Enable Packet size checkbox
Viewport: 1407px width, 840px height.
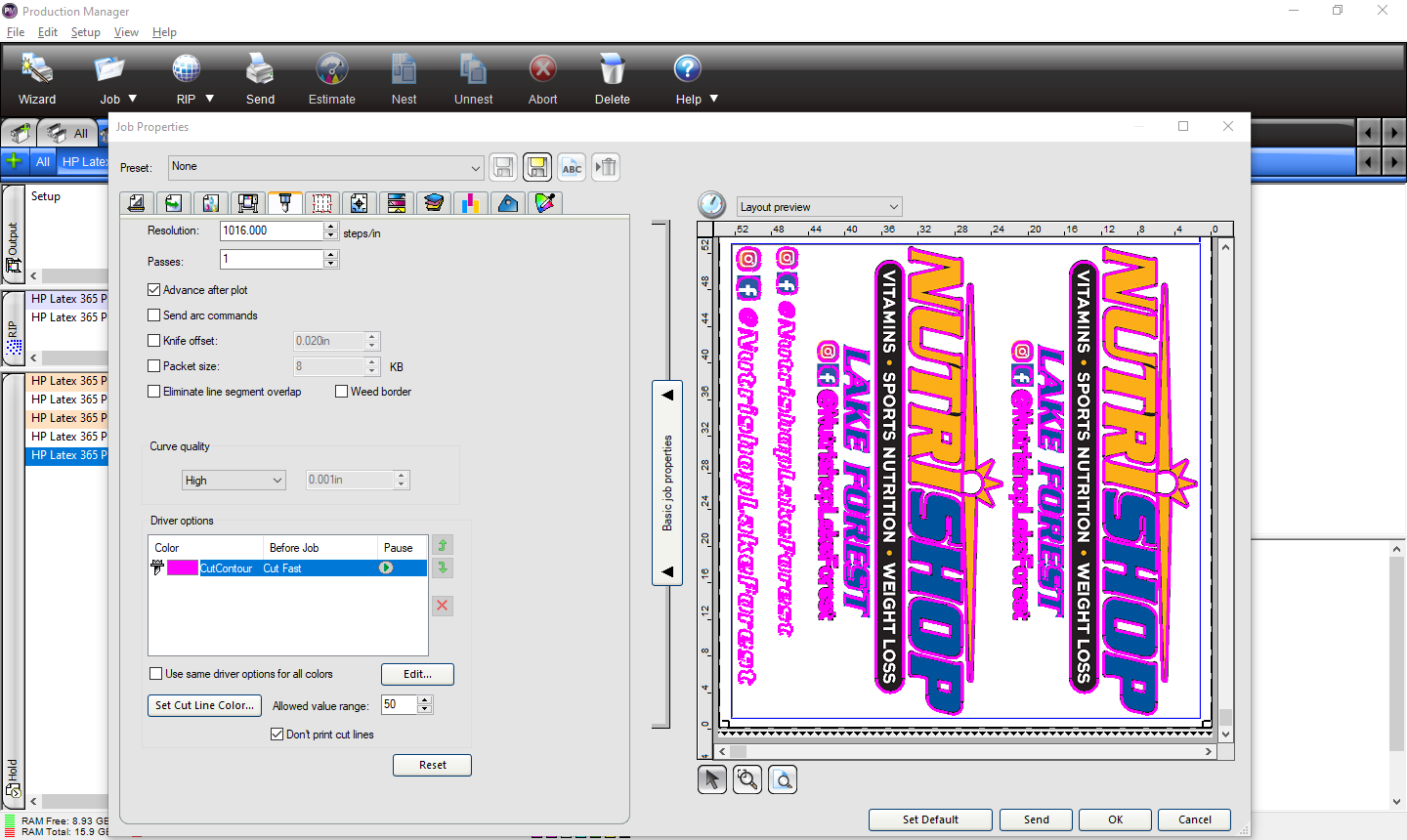coord(153,366)
